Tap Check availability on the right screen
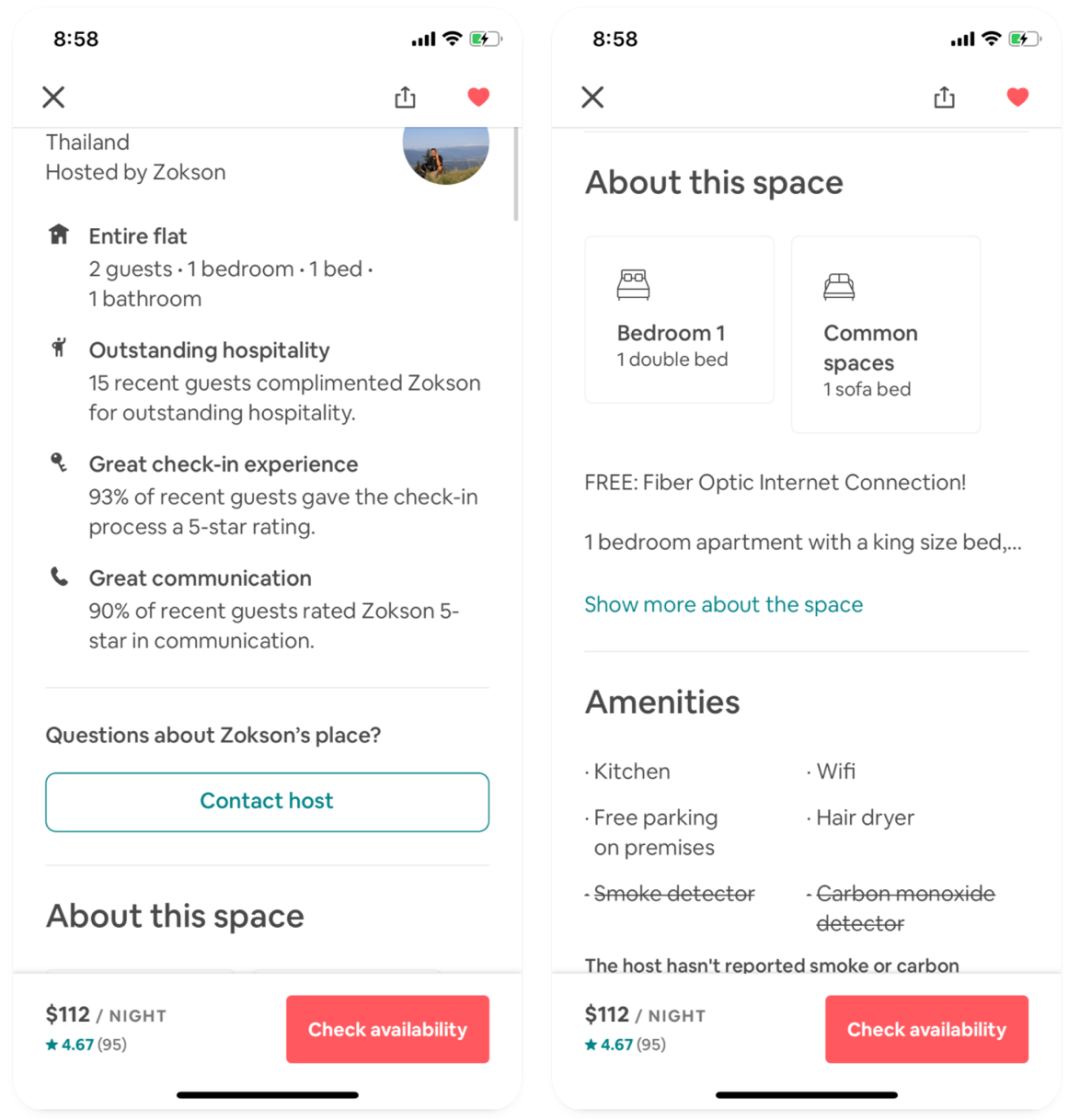 [927, 1029]
